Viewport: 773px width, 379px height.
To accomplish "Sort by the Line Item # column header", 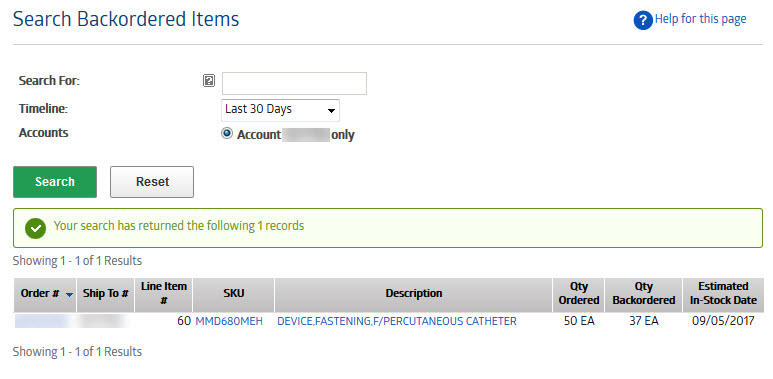I will 164,294.
